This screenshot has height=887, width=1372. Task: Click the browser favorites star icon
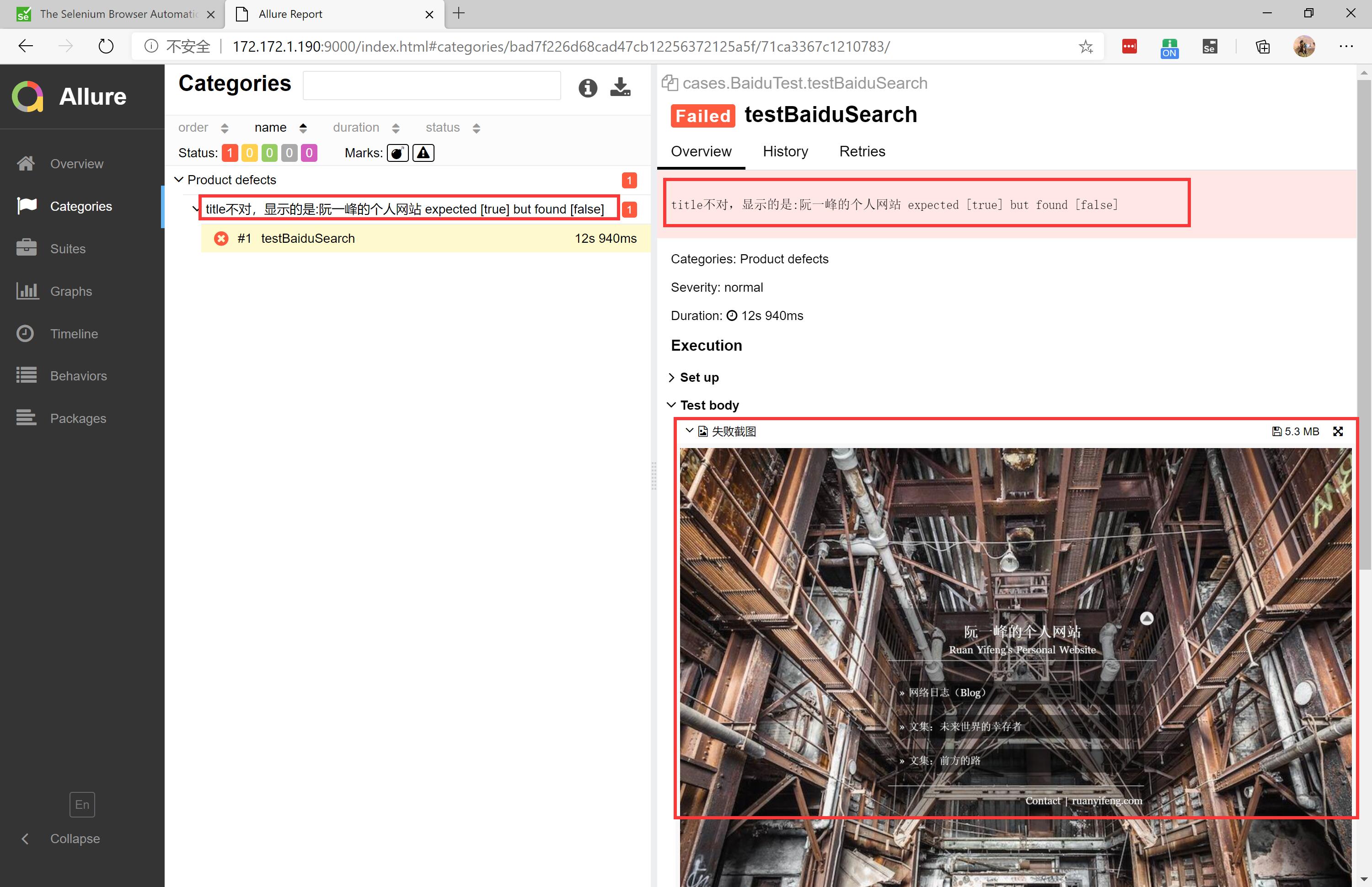[1086, 46]
